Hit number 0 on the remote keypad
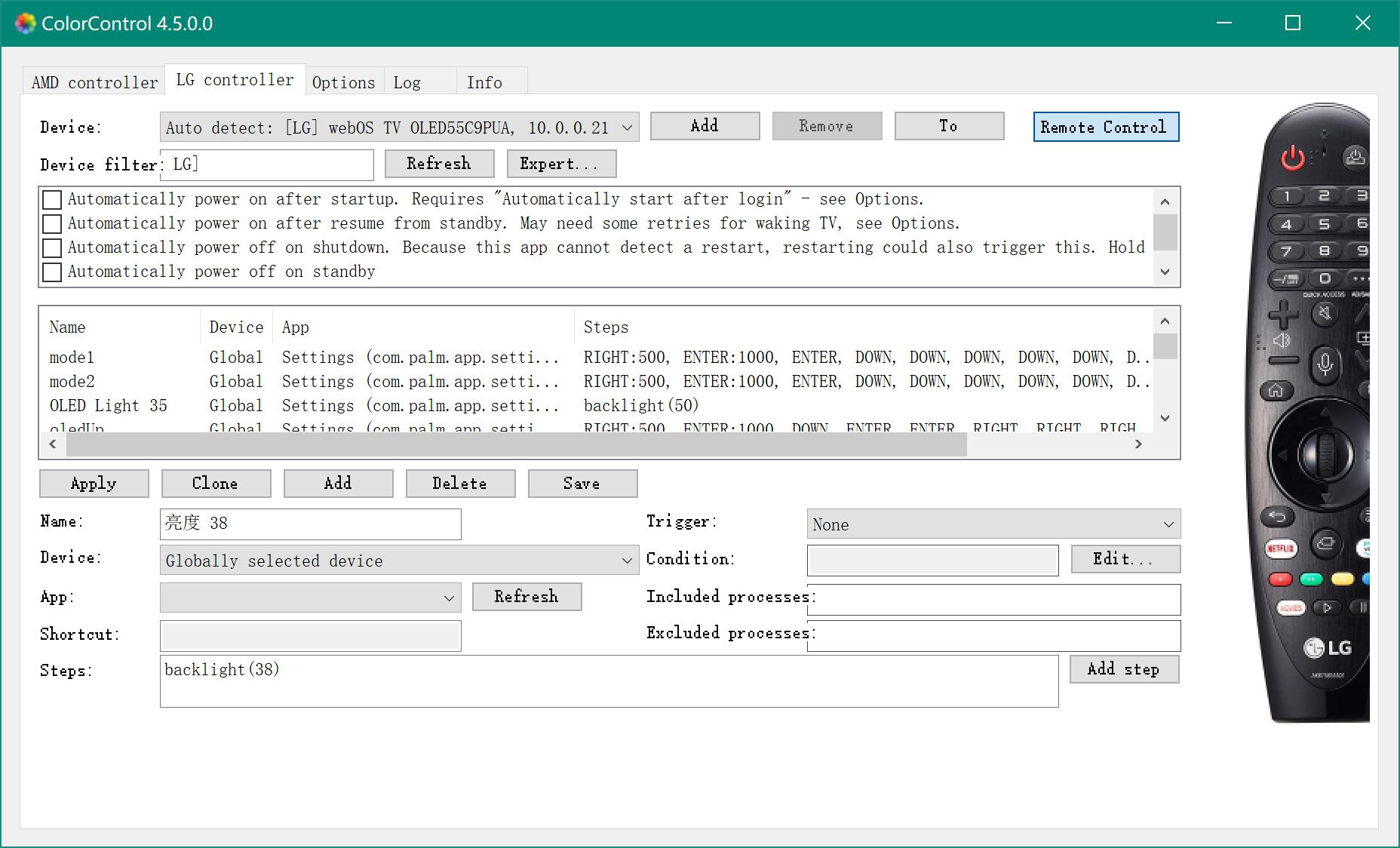 pyautogui.click(x=1325, y=278)
